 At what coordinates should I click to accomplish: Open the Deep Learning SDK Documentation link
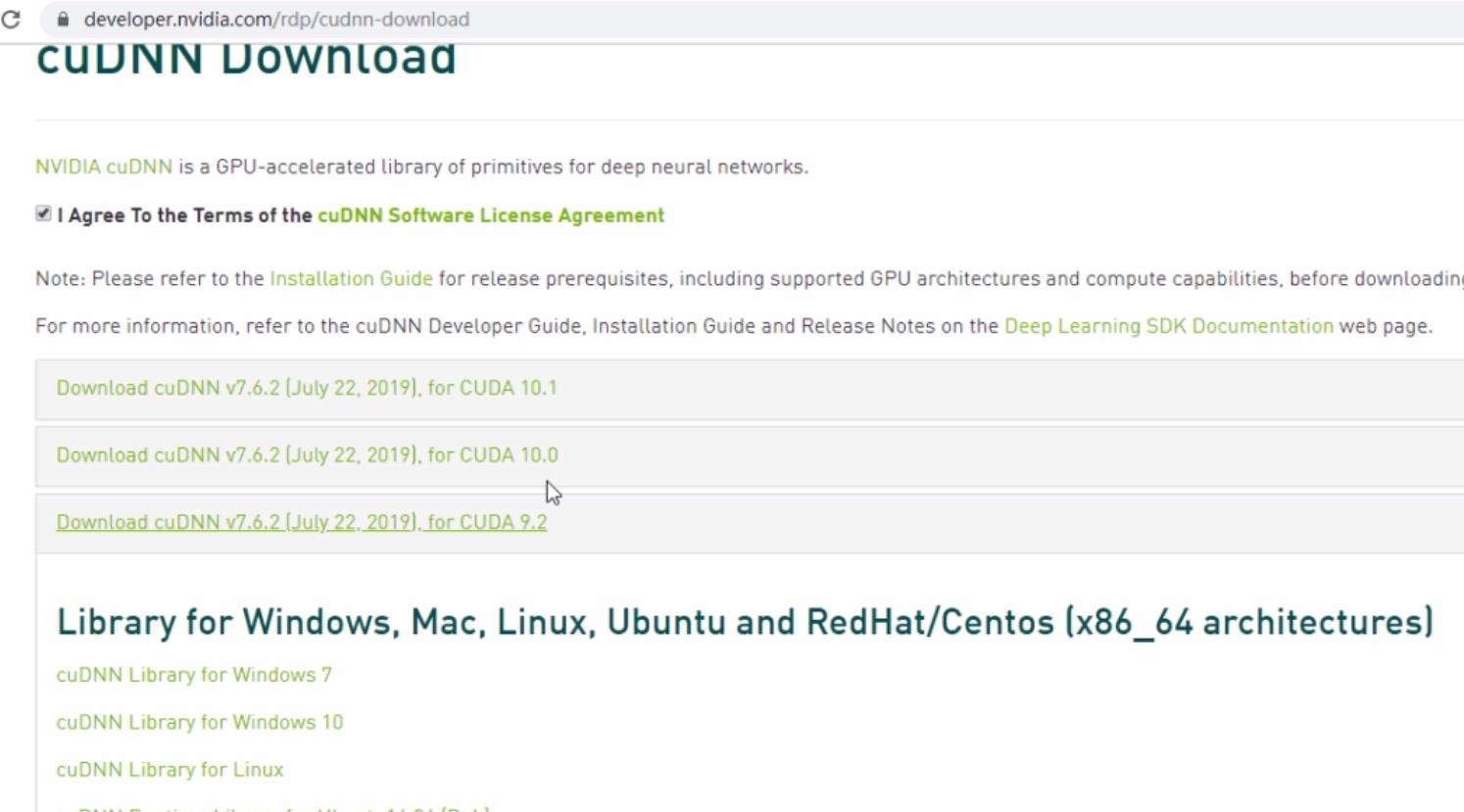pos(1169,326)
